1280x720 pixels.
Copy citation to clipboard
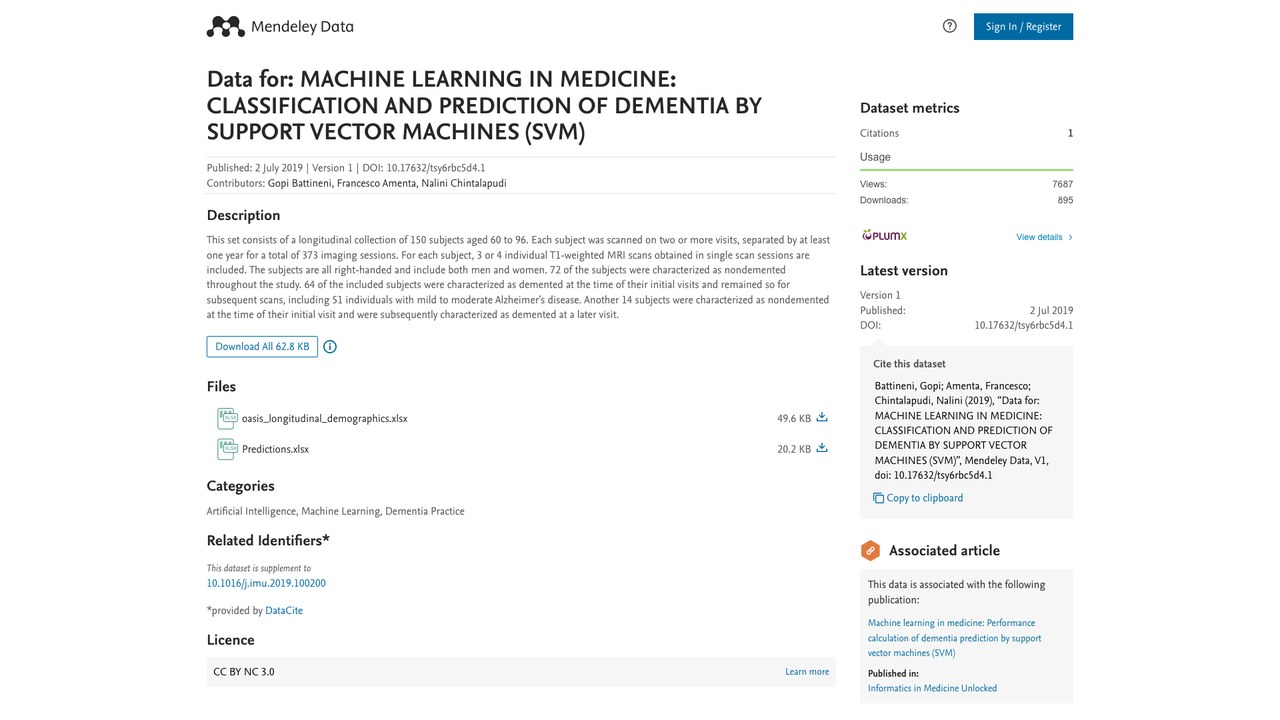(918, 498)
